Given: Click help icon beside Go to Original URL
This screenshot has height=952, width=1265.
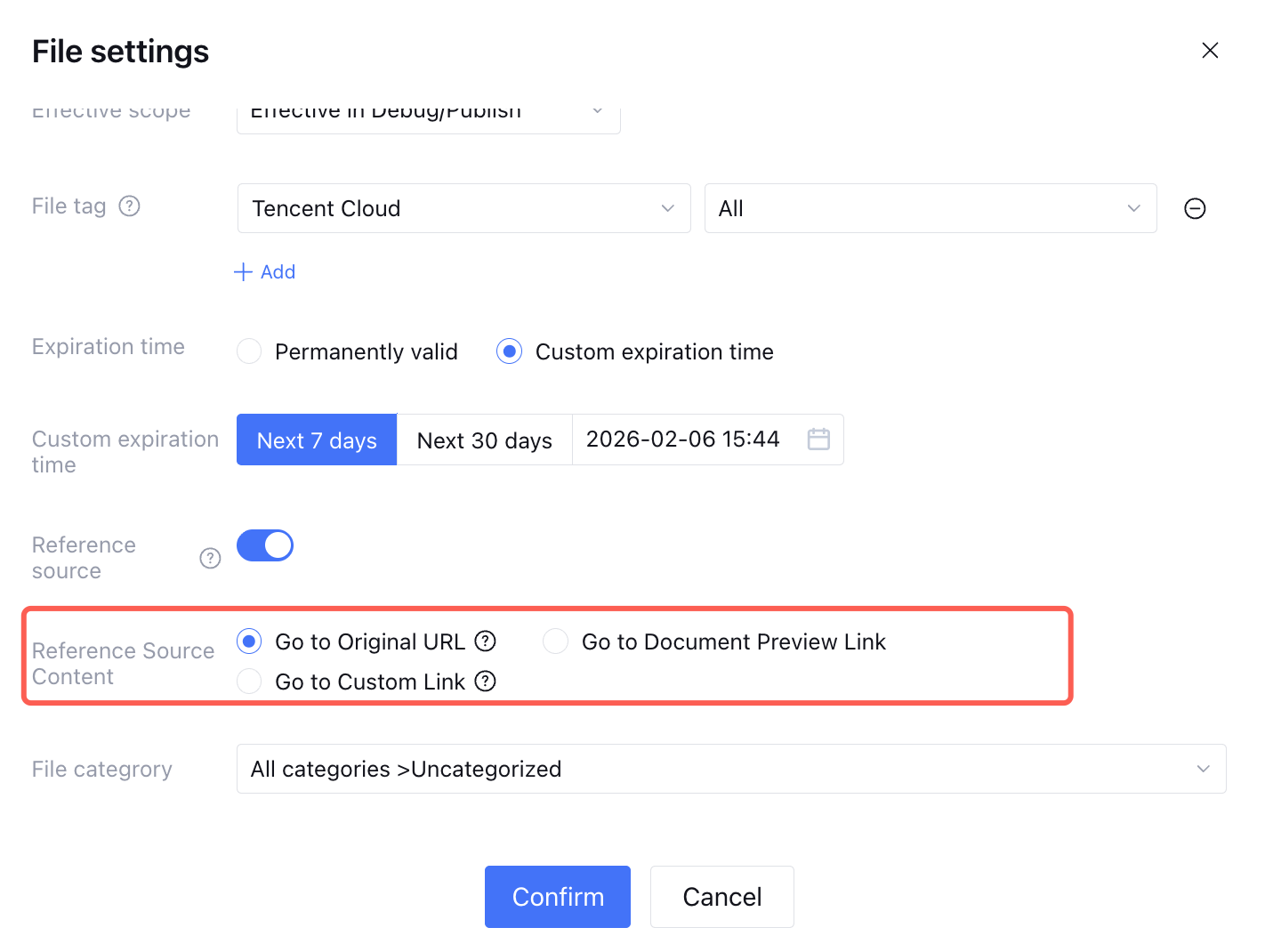Looking at the screenshot, I should pyautogui.click(x=485, y=641).
